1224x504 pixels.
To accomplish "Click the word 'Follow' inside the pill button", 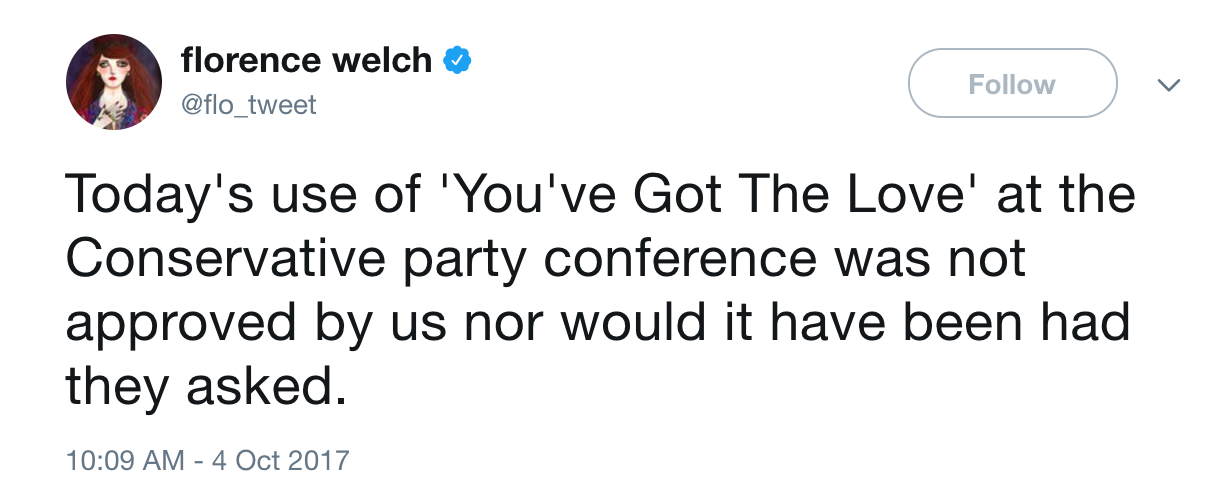I will [x=1012, y=84].
